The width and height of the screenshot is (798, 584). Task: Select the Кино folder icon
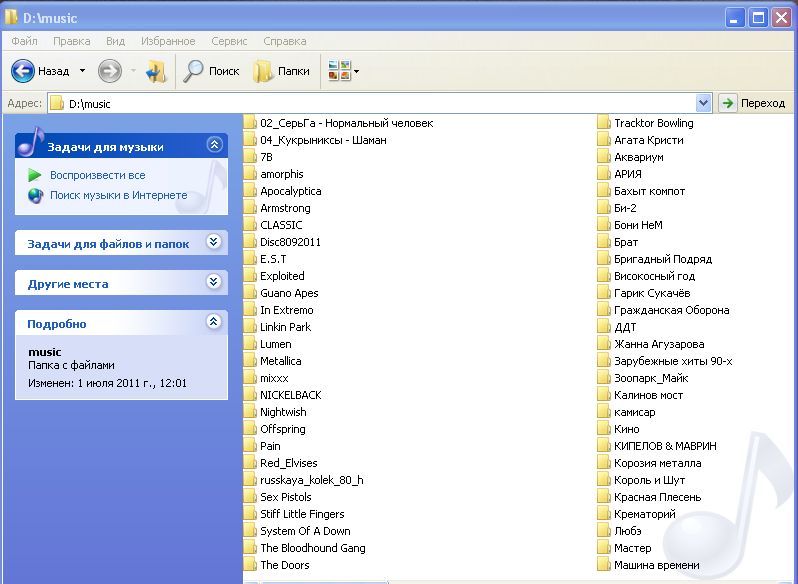pyautogui.click(x=604, y=429)
